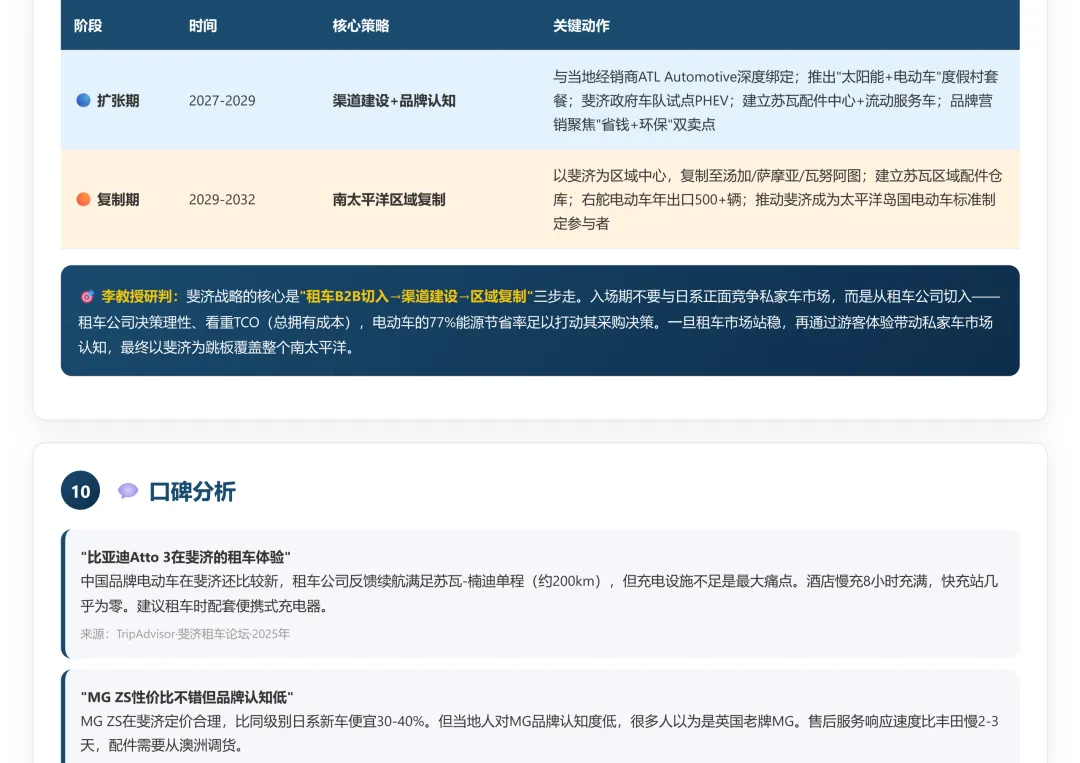Click the highlighted 租车B2B切入→渠道建设→区域复制 text
Image resolution: width=1080 pixels, height=763 pixels.
coord(417,297)
